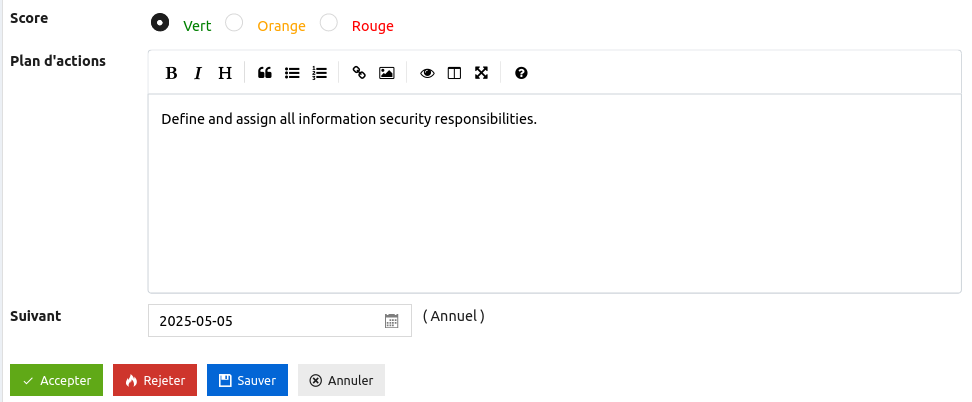972x402 pixels.
Task: Insert a blockquote with the quote icon
Action: pos(265,73)
